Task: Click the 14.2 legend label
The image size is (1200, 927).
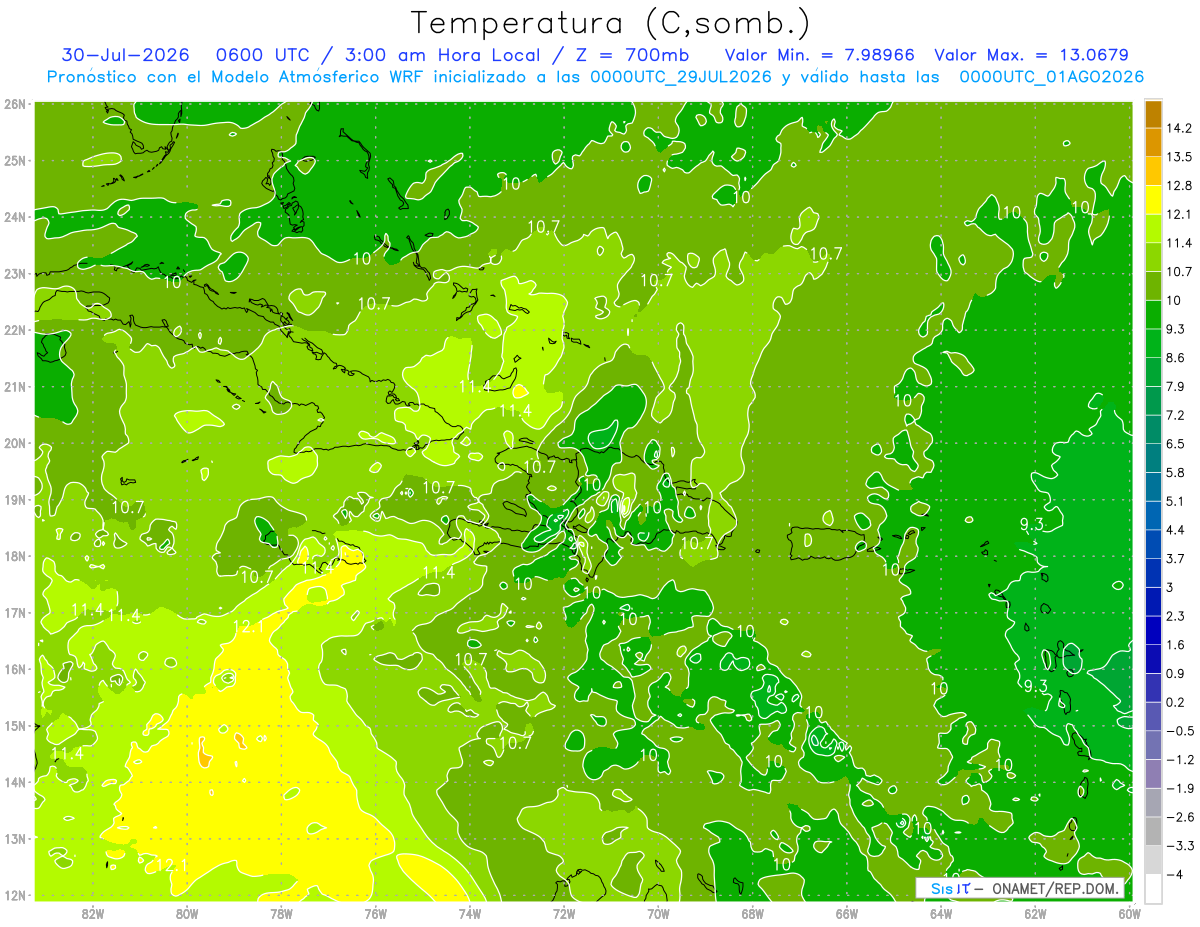Action: tap(1179, 128)
